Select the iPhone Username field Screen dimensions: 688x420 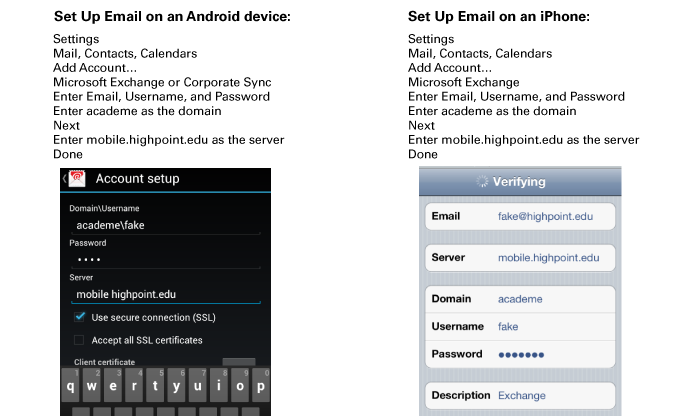(553, 326)
